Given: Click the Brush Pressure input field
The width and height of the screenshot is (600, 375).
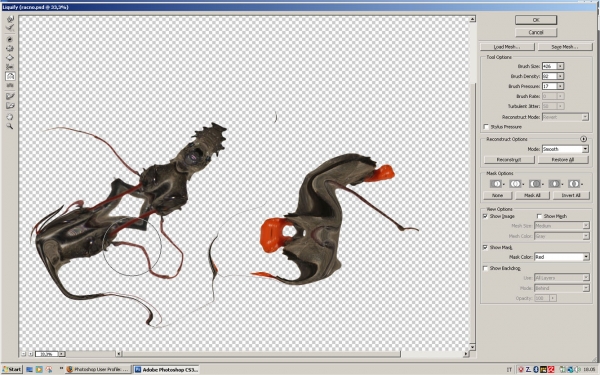Looking at the screenshot, I should point(549,86).
